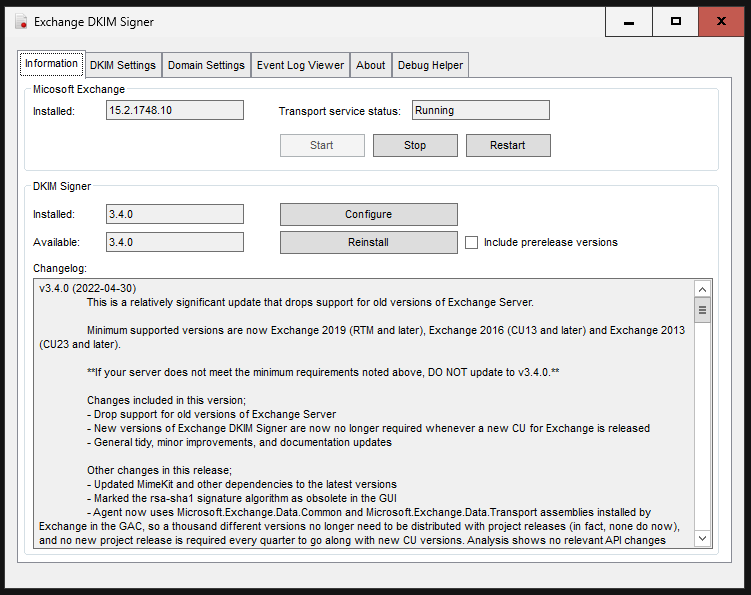Close the Exchange DKIM Signer window
This screenshot has width=751, height=595.
(721, 22)
